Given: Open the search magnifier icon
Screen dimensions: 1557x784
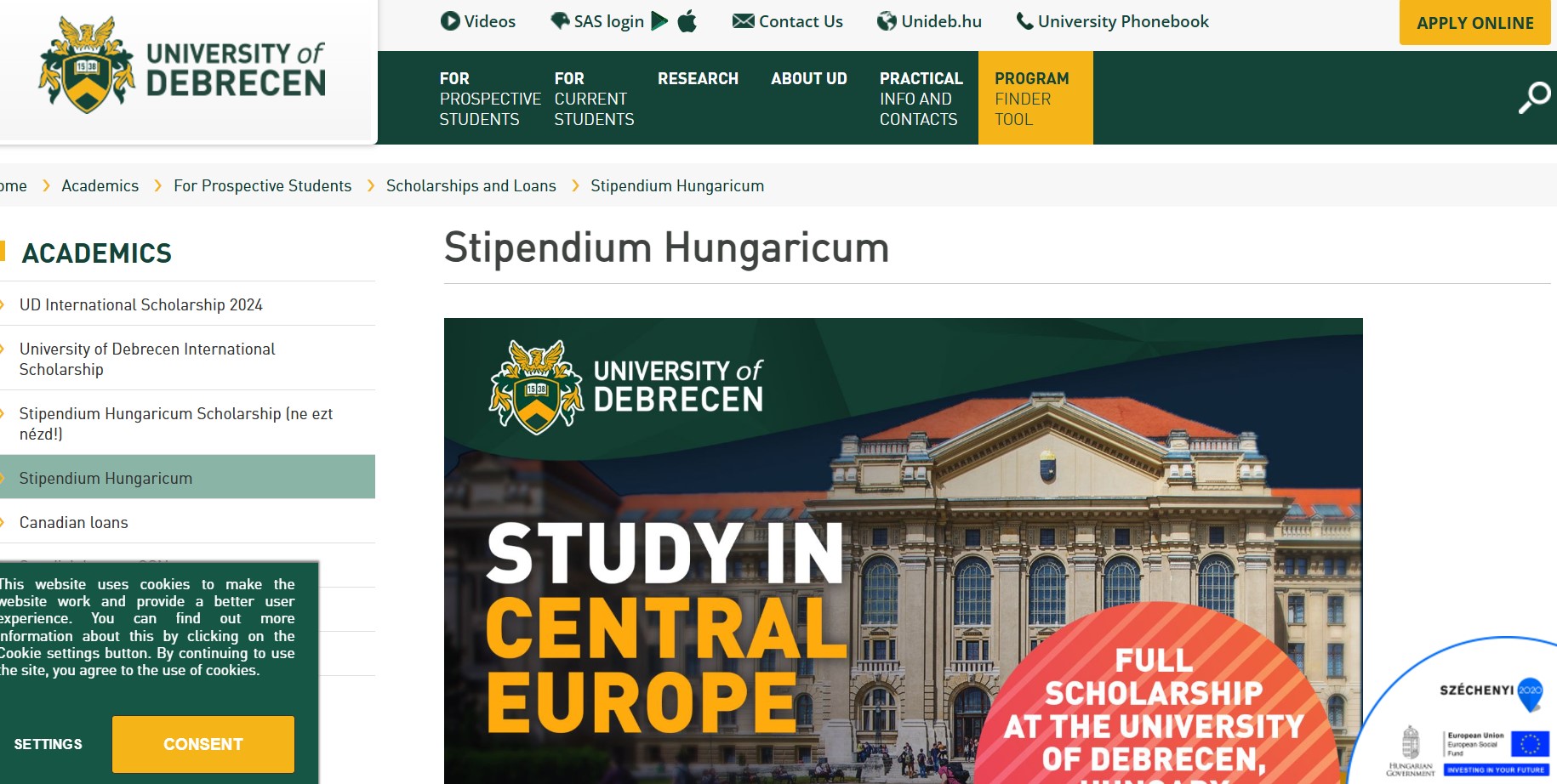Looking at the screenshot, I should [x=1535, y=97].
